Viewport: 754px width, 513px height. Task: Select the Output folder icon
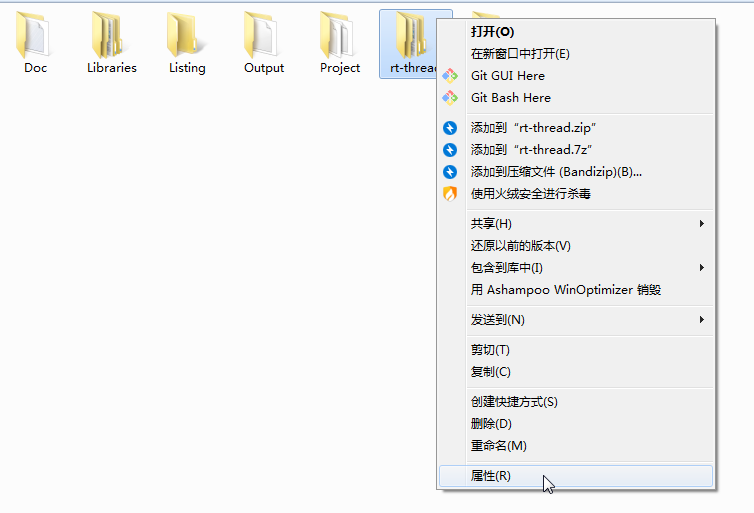tap(261, 35)
